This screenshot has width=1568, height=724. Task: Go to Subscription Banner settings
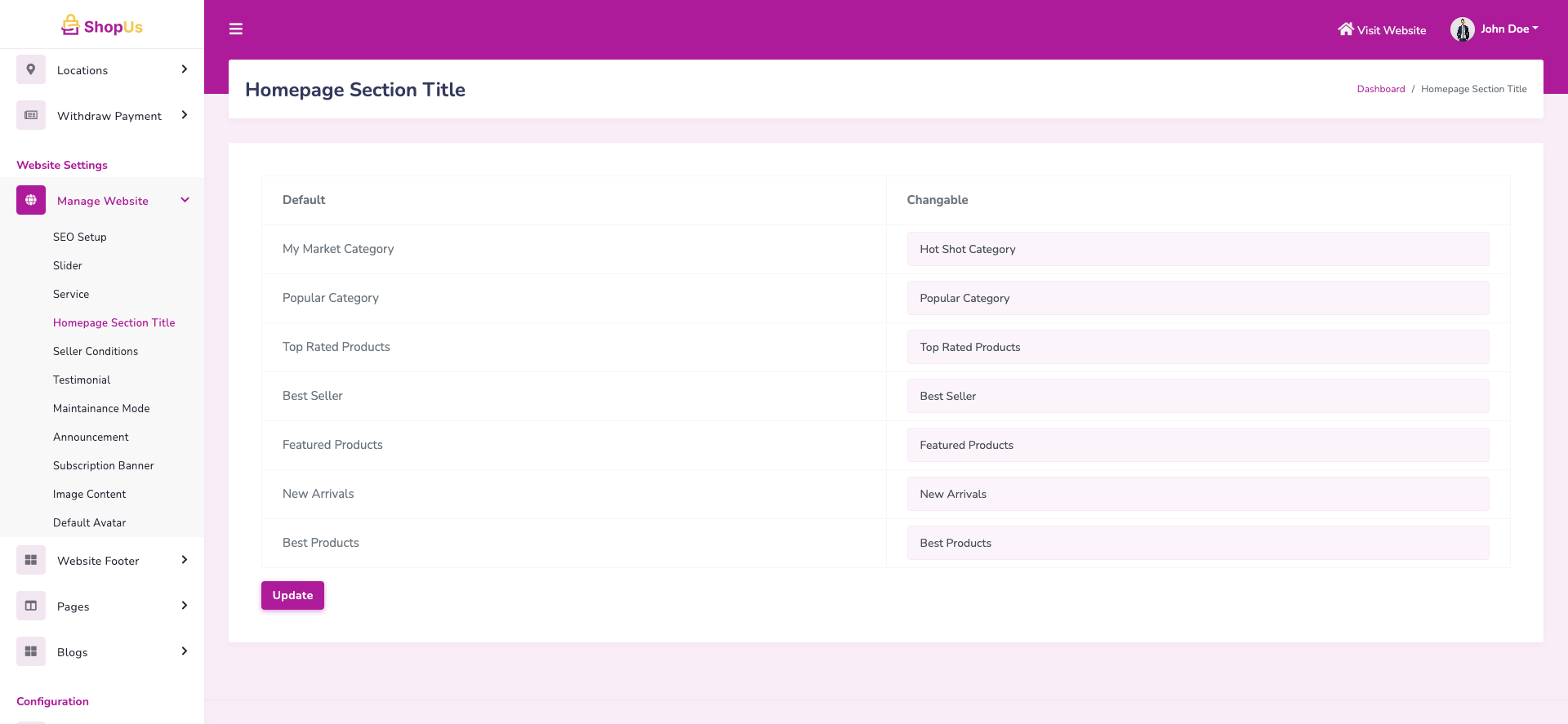coord(104,466)
